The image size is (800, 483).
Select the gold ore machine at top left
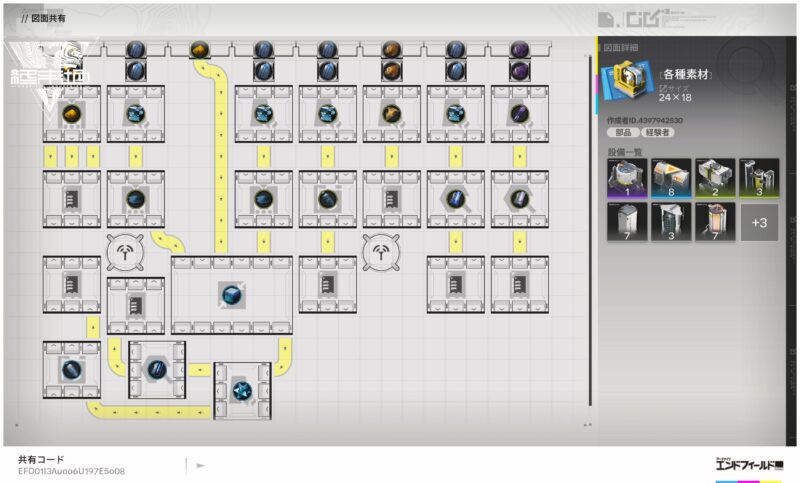(71, 114)
